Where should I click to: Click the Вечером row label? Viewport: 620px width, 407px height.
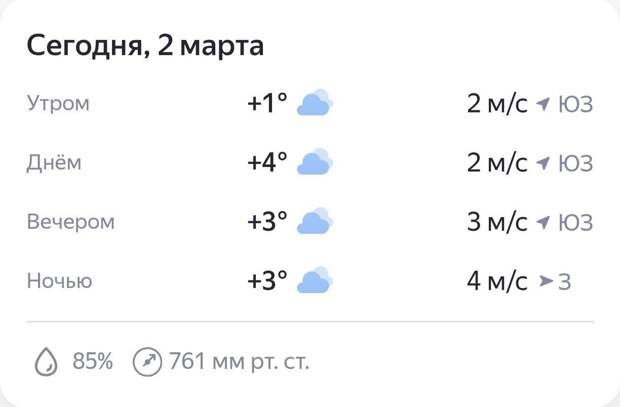pyautogui.click(x=70, y=222)
